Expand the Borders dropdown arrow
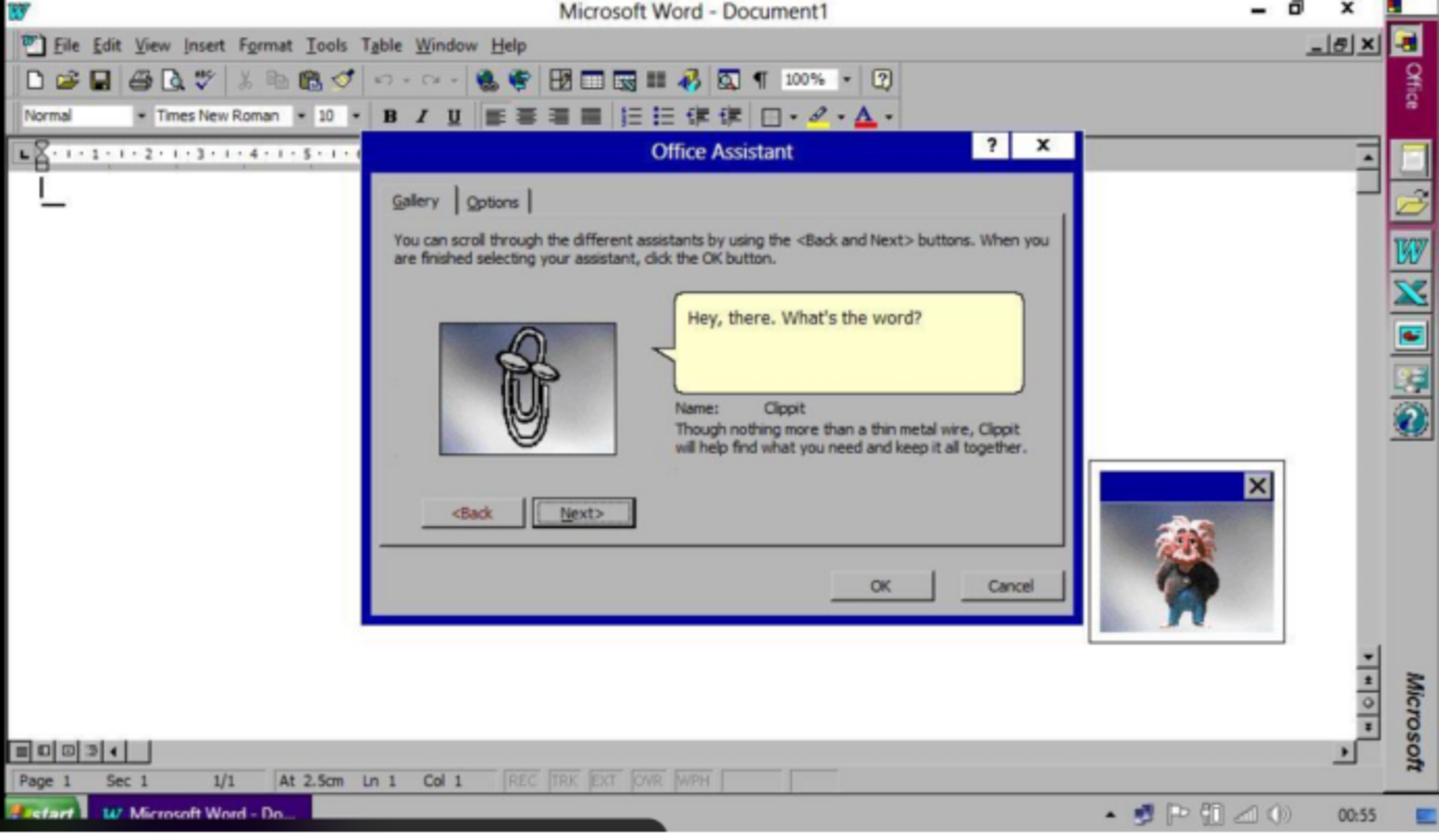 [x=793, y=118]
